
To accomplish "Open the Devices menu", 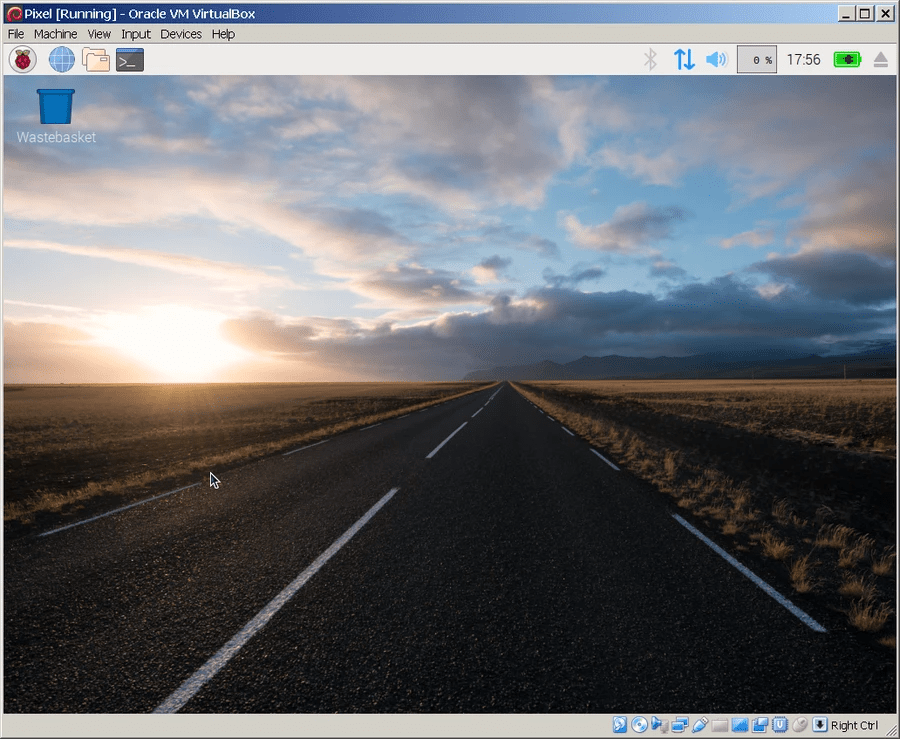I will point(181,33).
